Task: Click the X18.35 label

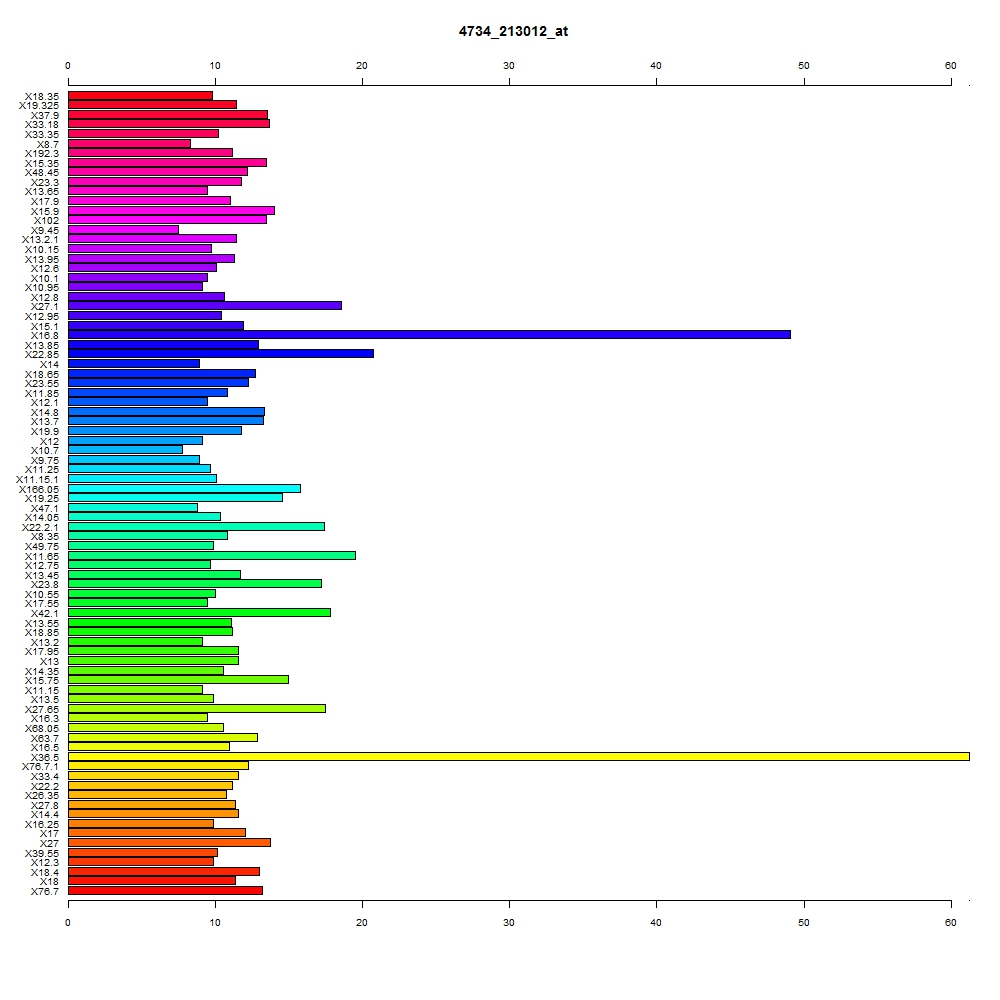Action: (41, 96)
